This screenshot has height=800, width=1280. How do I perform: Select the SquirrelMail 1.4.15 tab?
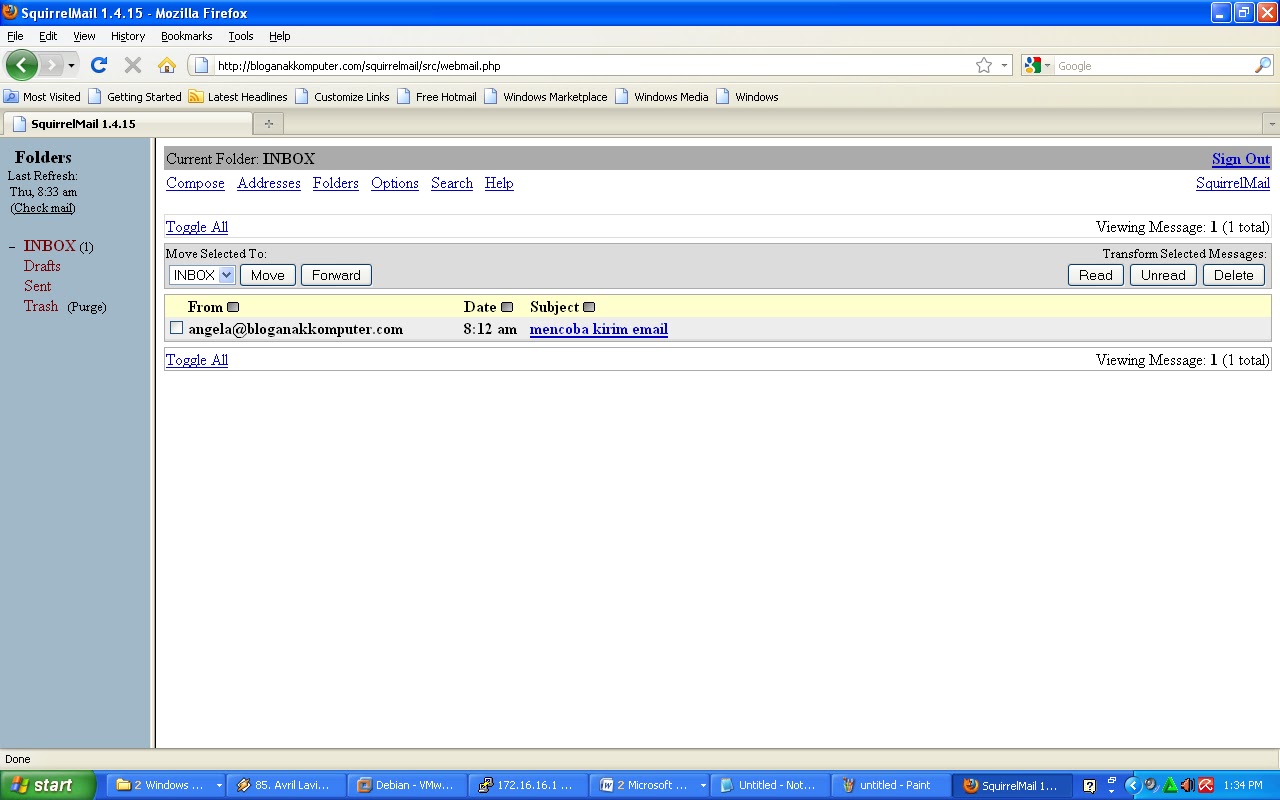(127, 124)
